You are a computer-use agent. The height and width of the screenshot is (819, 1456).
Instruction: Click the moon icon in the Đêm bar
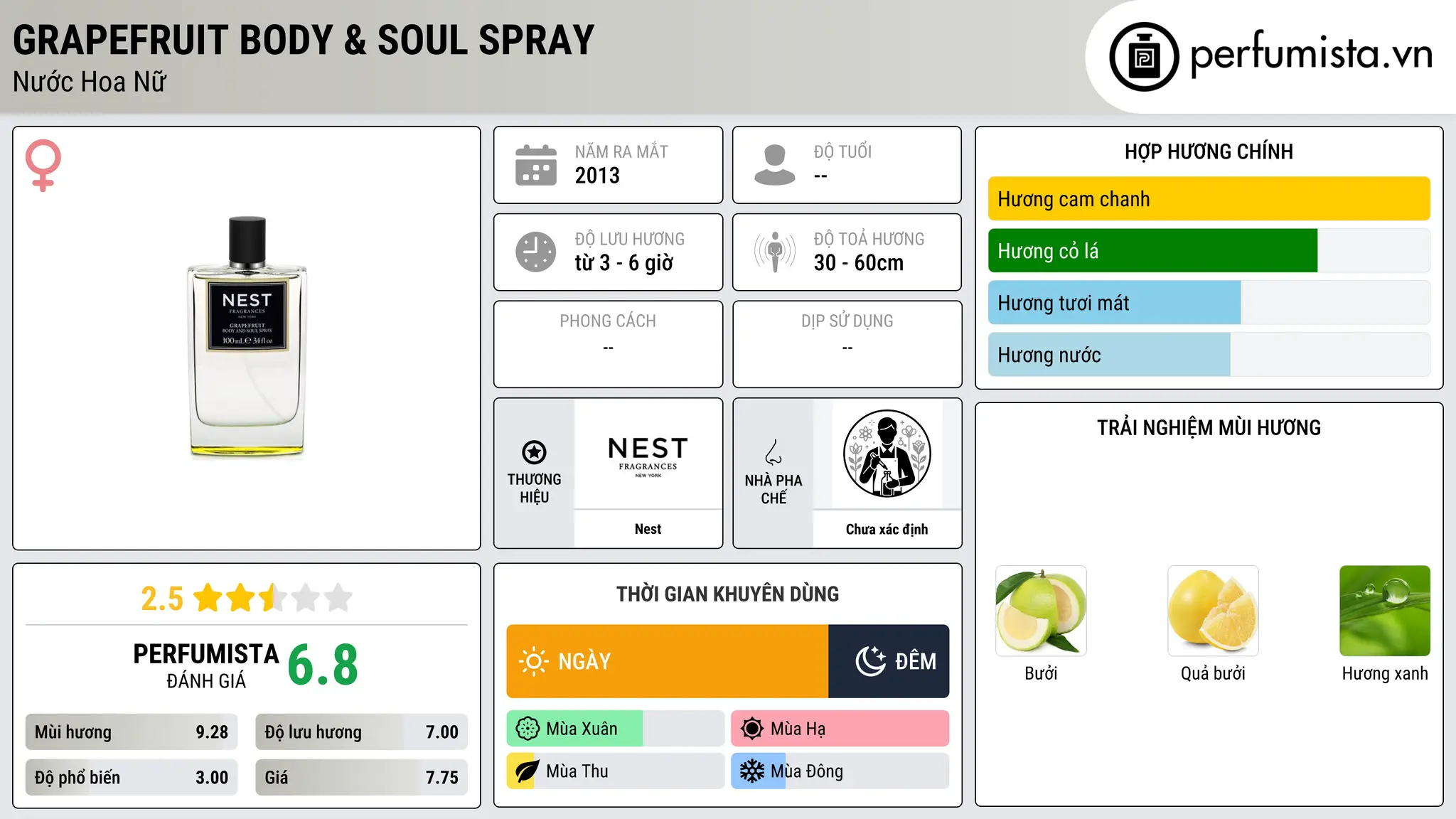[x=870, y=661]
